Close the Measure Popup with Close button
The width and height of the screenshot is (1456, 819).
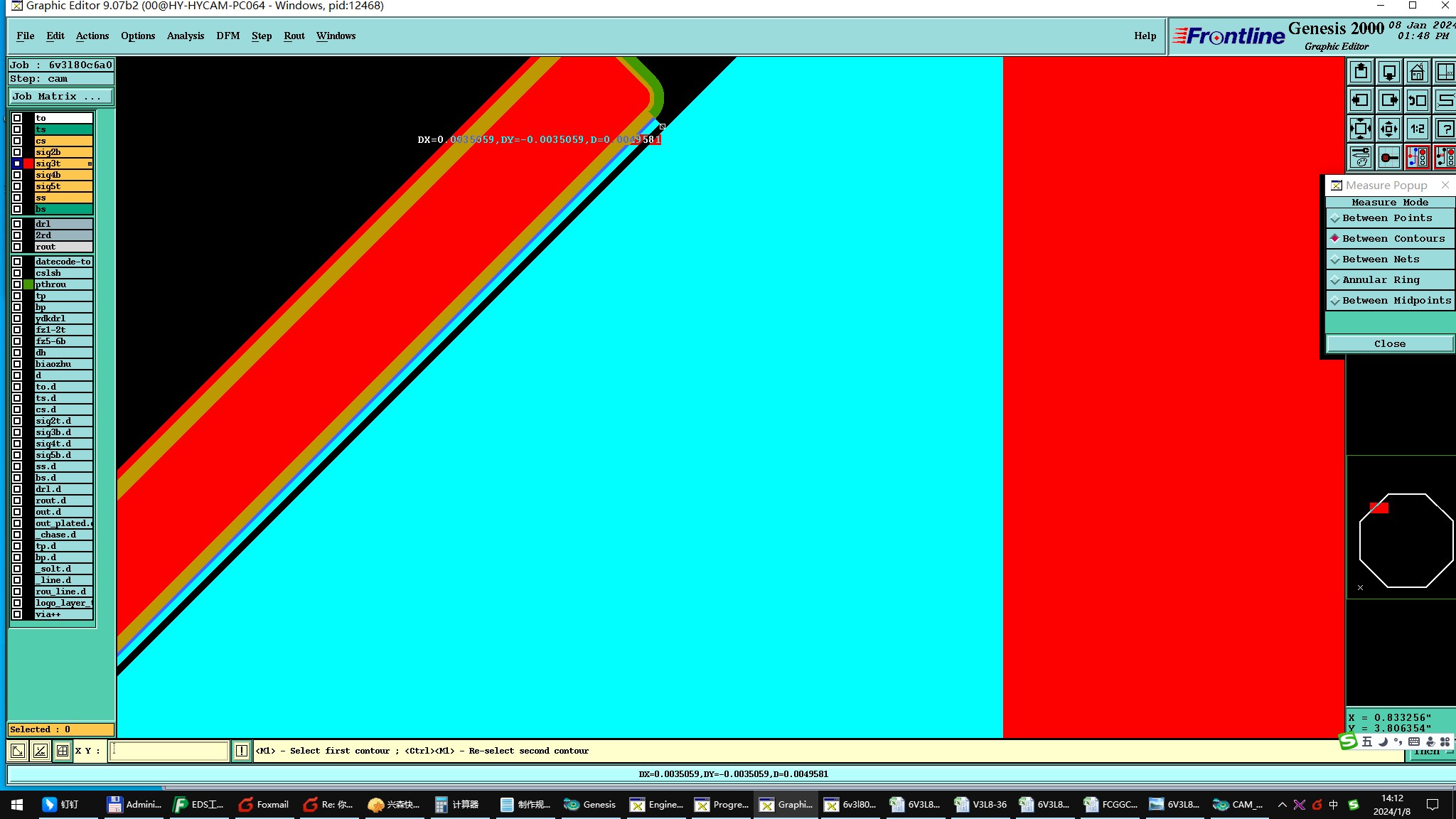tap(1389, 344)
